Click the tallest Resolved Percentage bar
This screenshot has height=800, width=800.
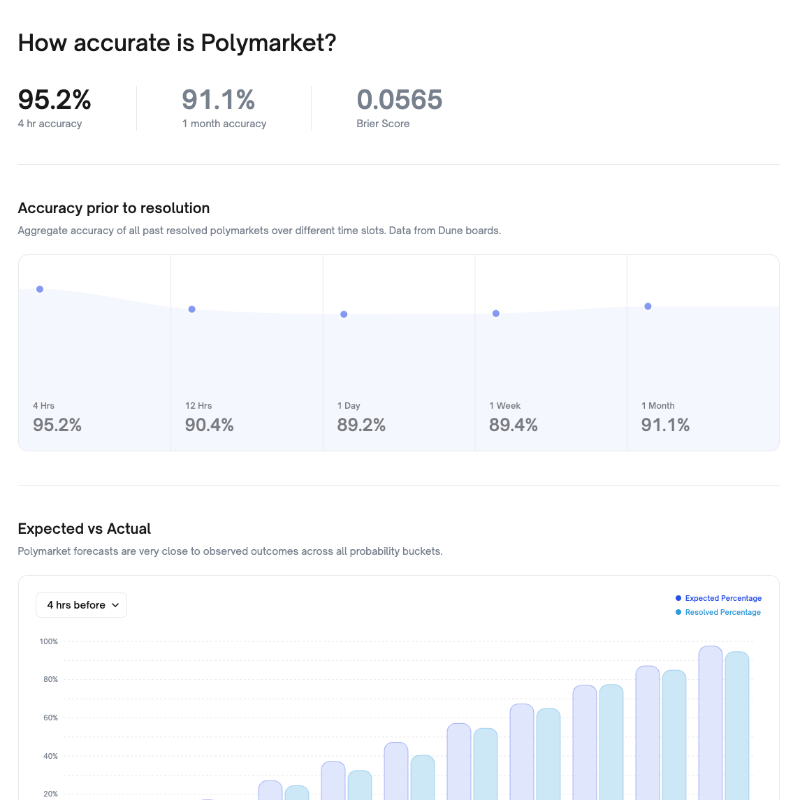click(737, 726)
